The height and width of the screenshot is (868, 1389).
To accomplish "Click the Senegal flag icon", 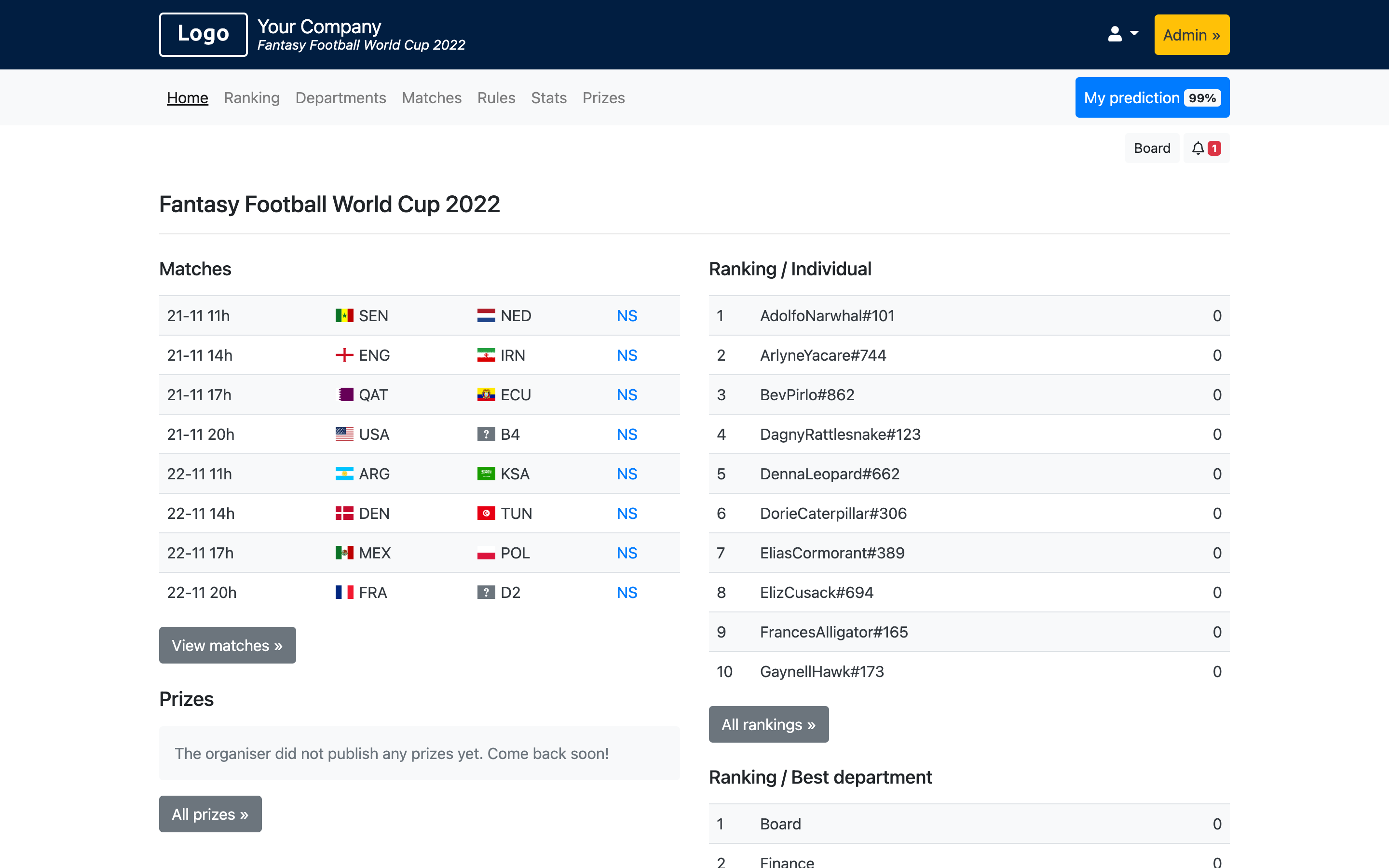I will (344, 315).
